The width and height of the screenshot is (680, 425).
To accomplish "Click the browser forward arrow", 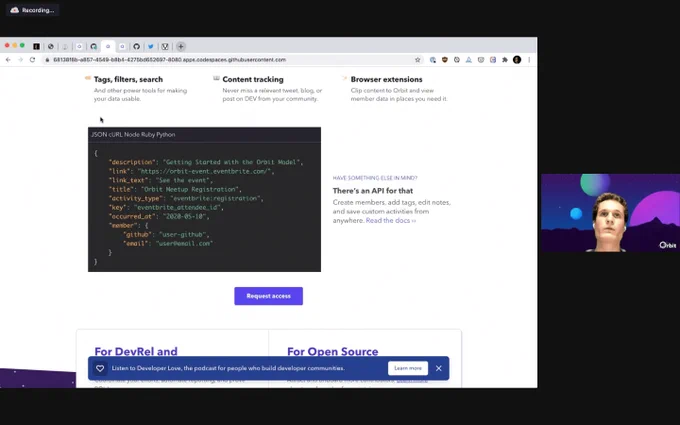I will [20, 60].
